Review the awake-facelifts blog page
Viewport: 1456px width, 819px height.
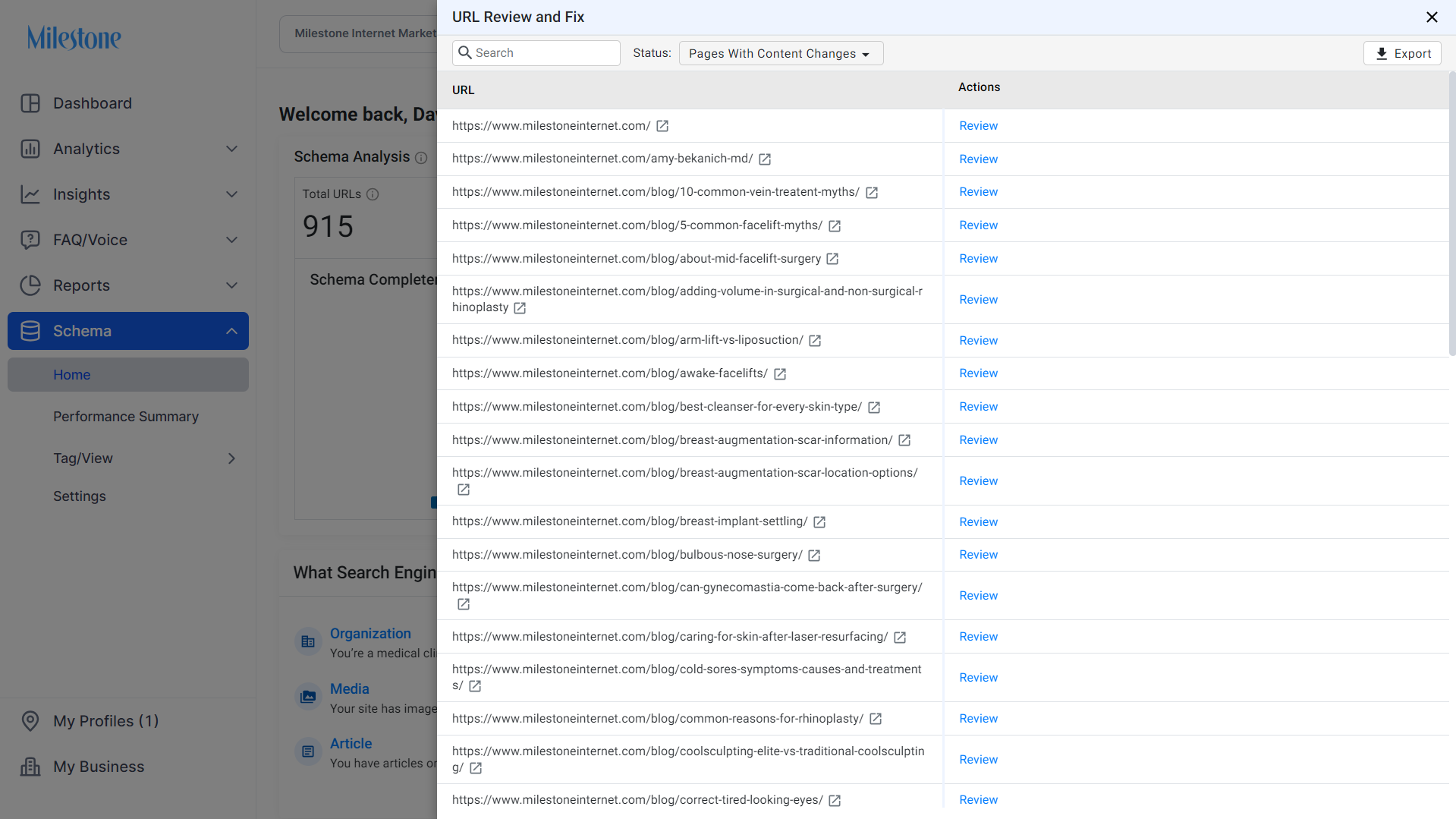978,373
